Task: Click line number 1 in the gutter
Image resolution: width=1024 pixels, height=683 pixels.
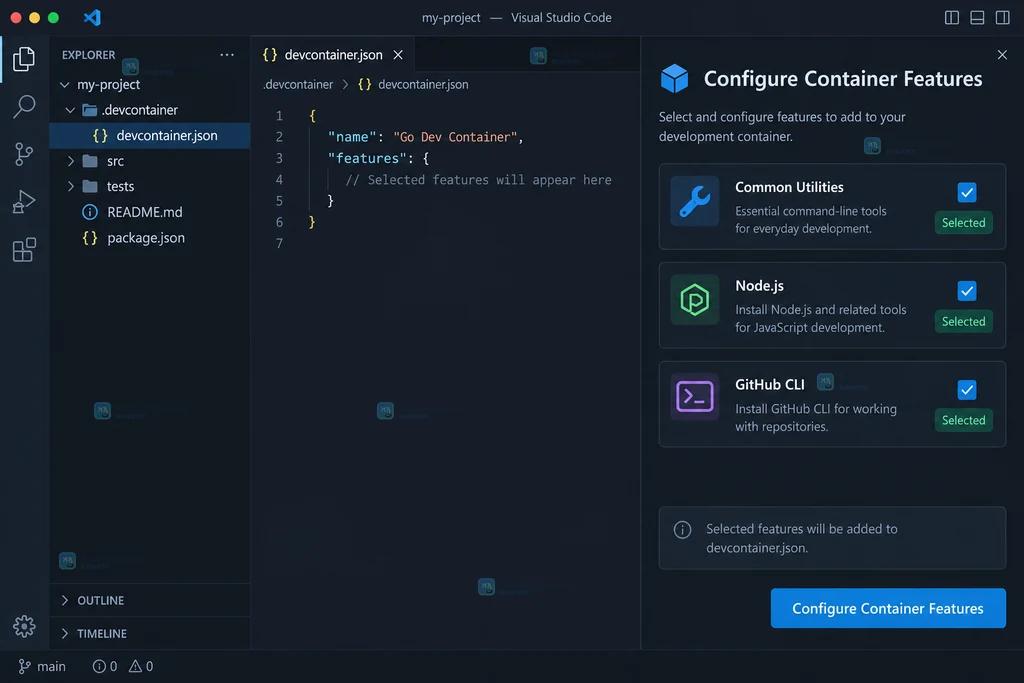Action: [x=279, y=116]
